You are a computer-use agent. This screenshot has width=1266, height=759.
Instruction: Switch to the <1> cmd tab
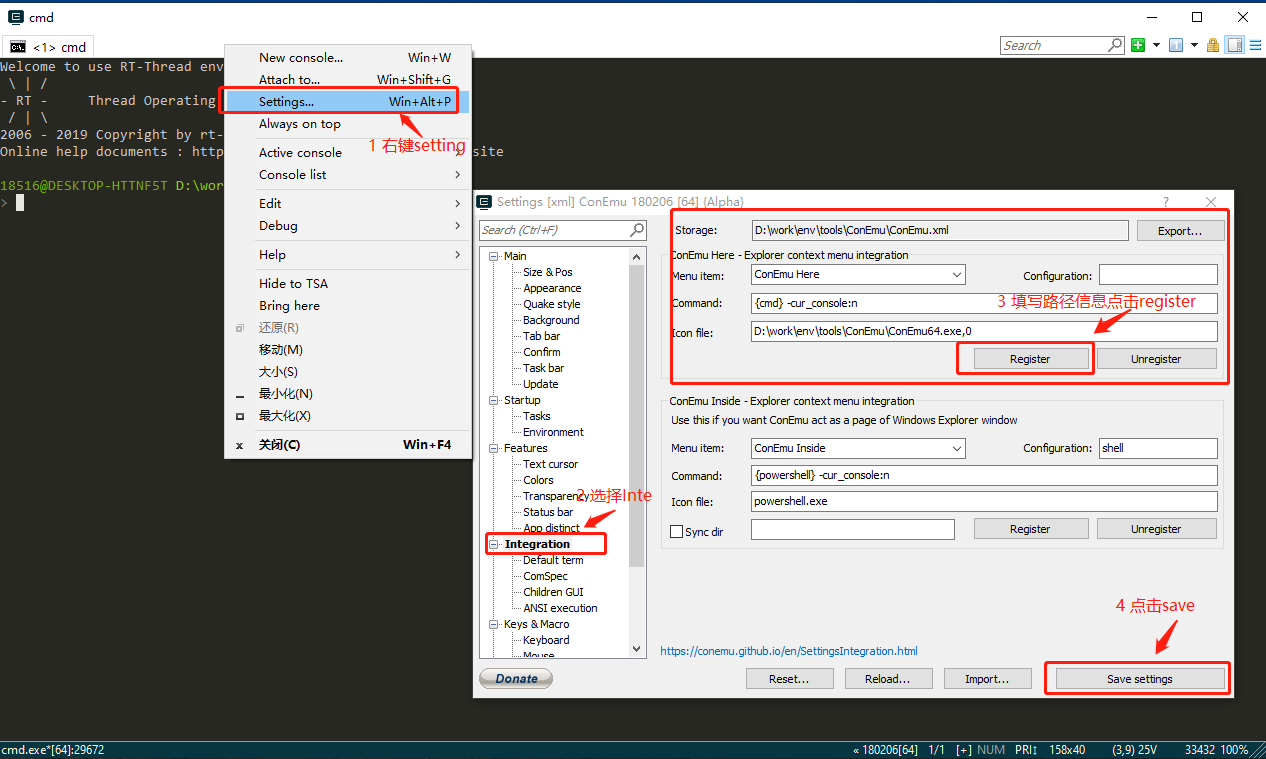pos(48,47)
